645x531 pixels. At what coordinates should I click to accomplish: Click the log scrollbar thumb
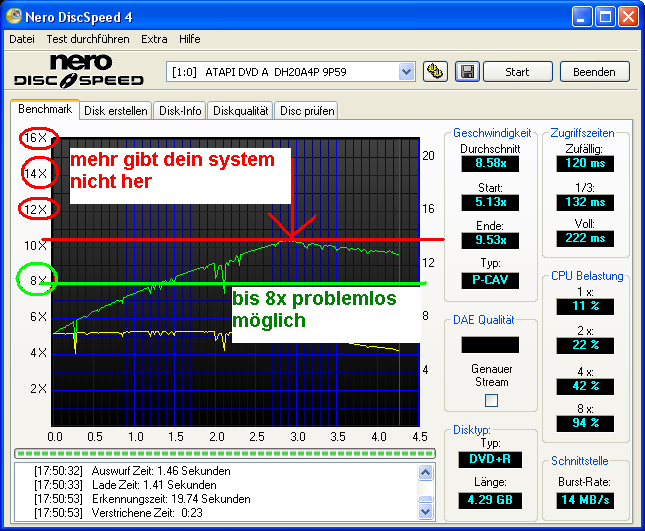tap(425, 499)
